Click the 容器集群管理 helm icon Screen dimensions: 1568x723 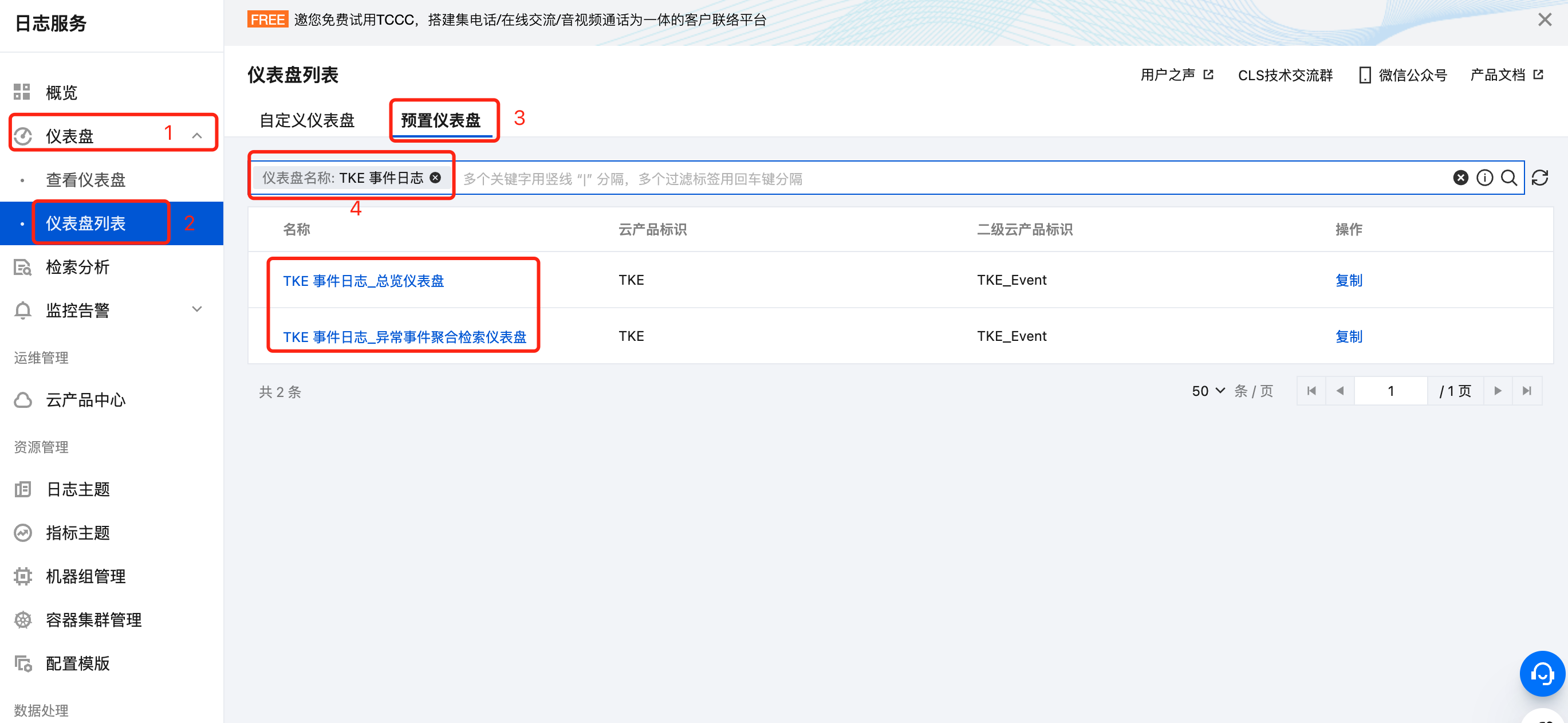pyautogui.click(x=22, y=619)
